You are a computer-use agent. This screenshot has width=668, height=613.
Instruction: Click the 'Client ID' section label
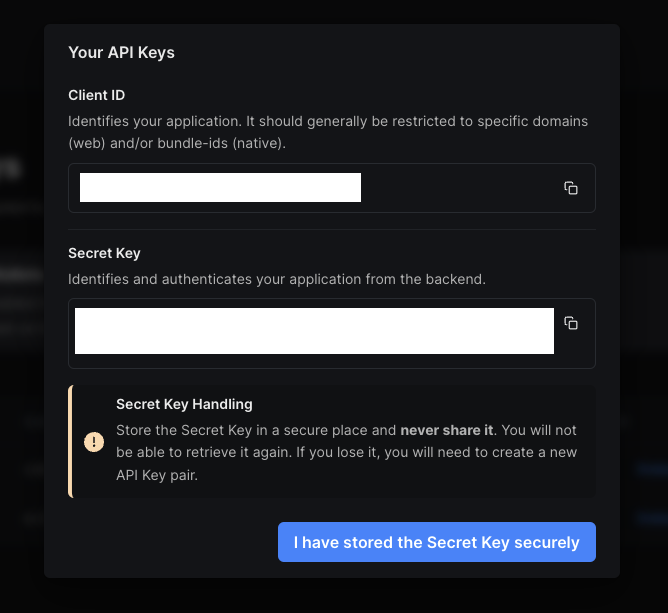[x=97, y=95]
